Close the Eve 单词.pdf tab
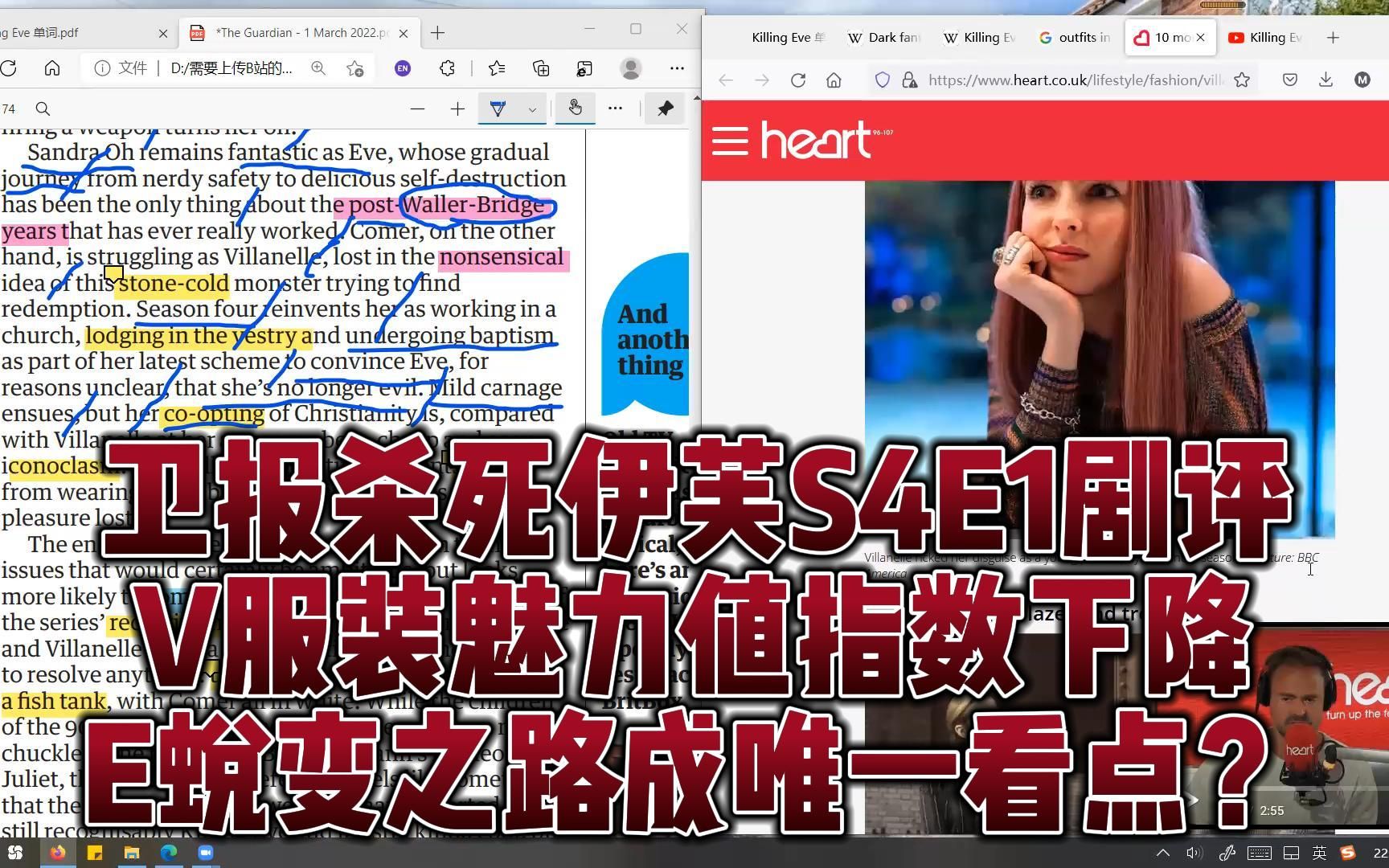1389x868 pixels. pos(163,33)
